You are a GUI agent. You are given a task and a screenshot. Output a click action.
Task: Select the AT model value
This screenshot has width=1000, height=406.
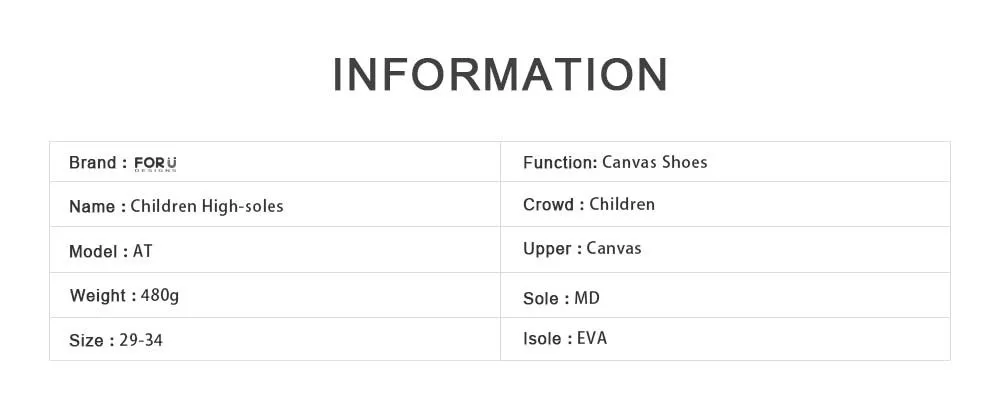[143, 252]
